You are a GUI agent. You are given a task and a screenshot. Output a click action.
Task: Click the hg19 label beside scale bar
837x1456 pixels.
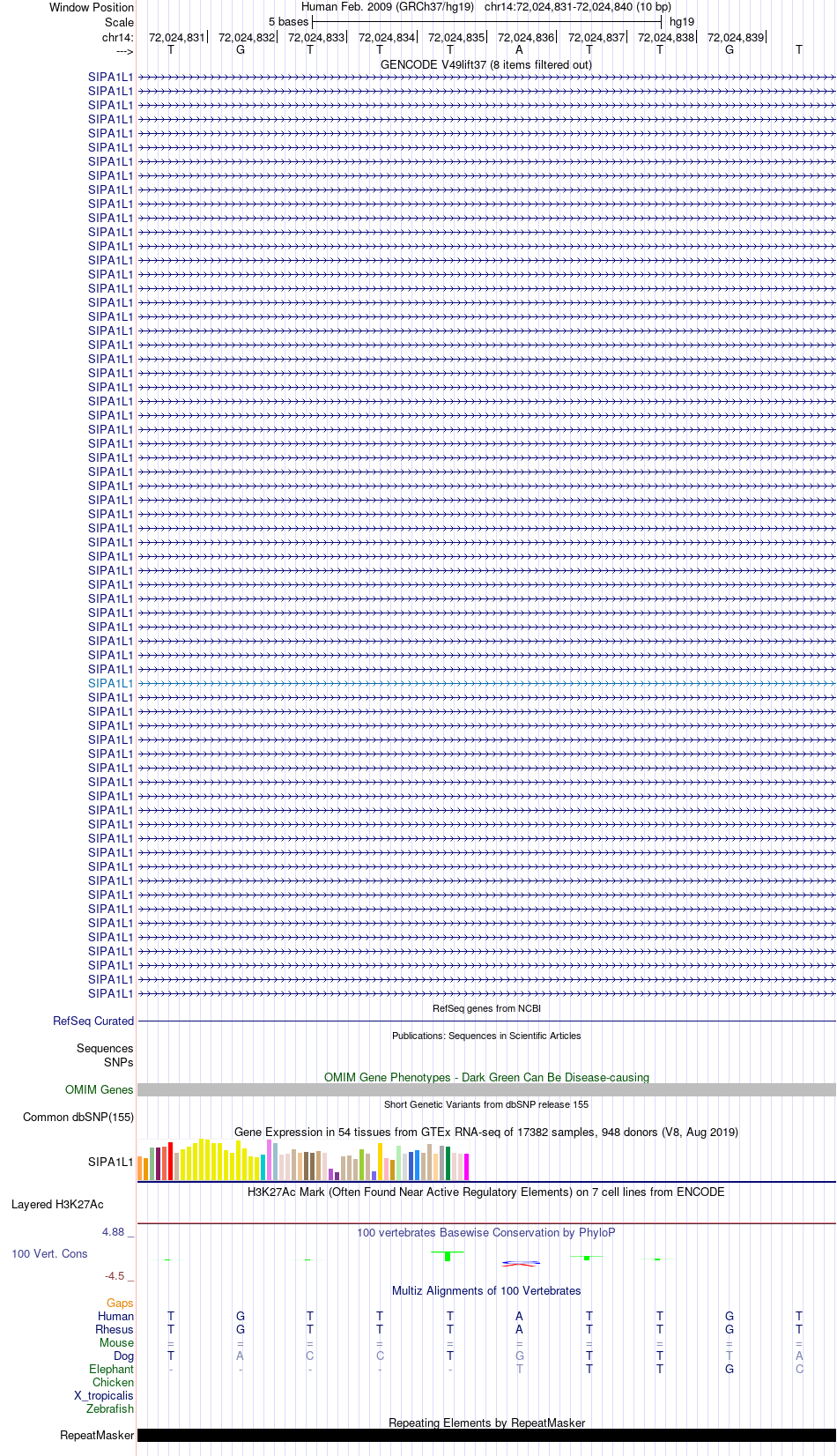[x=682, y=21]
